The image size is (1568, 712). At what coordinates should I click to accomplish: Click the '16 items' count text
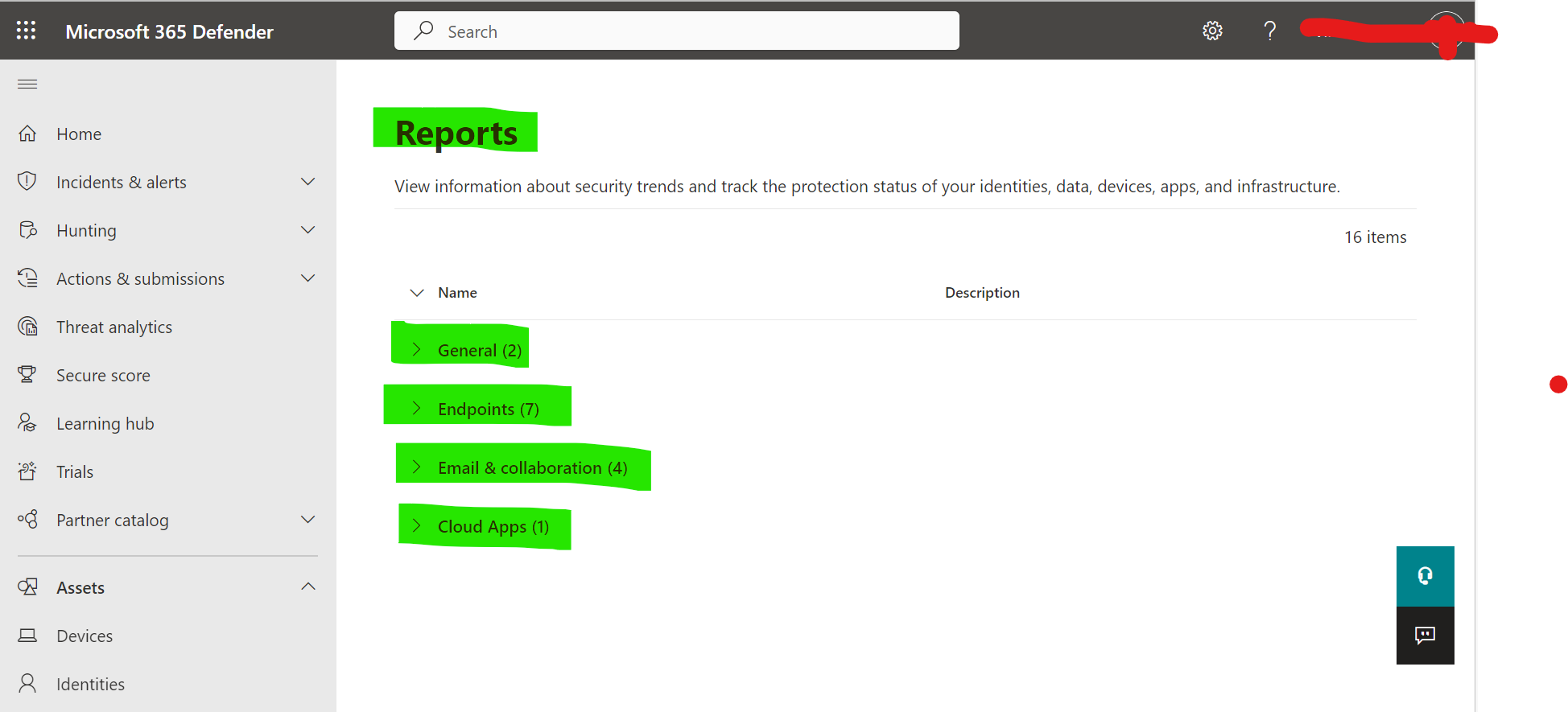point(1376,237)
